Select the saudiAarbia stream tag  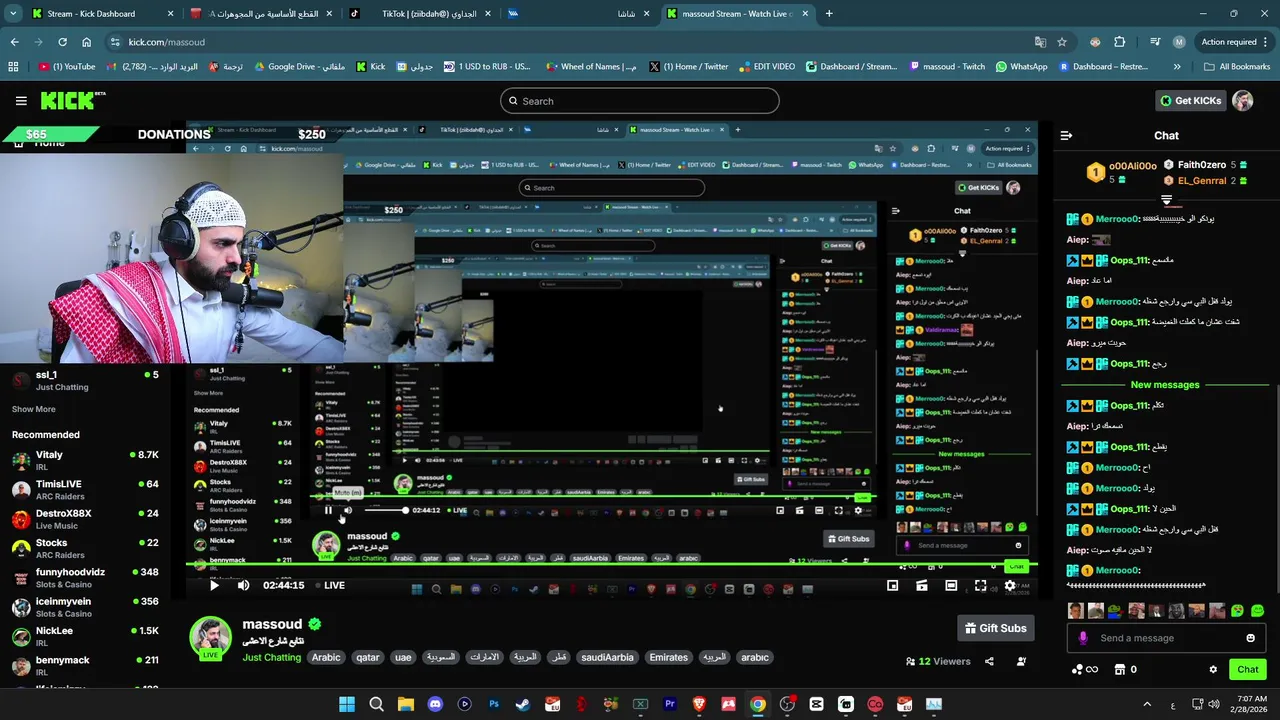tap(607, 658)
